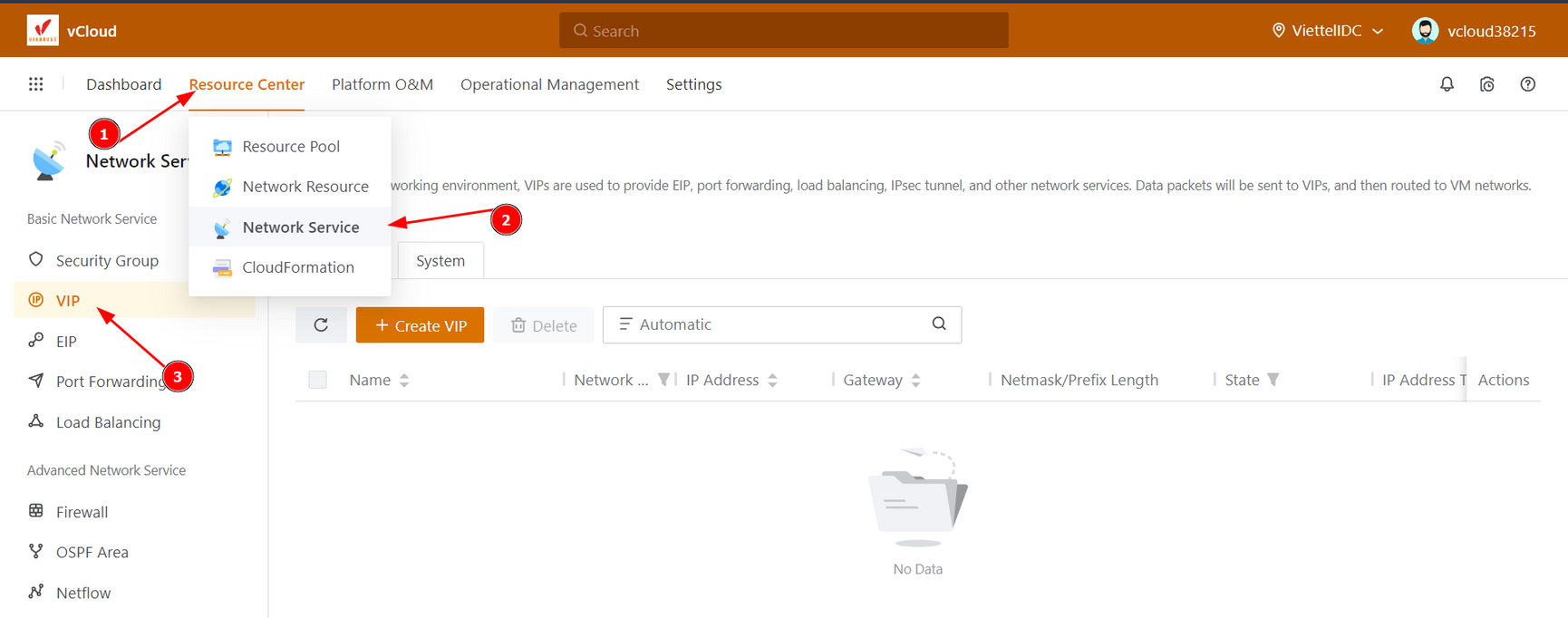Open Firewall under Advanced Network Service
Screen dimensions: 1568x618
pos(82,512)
